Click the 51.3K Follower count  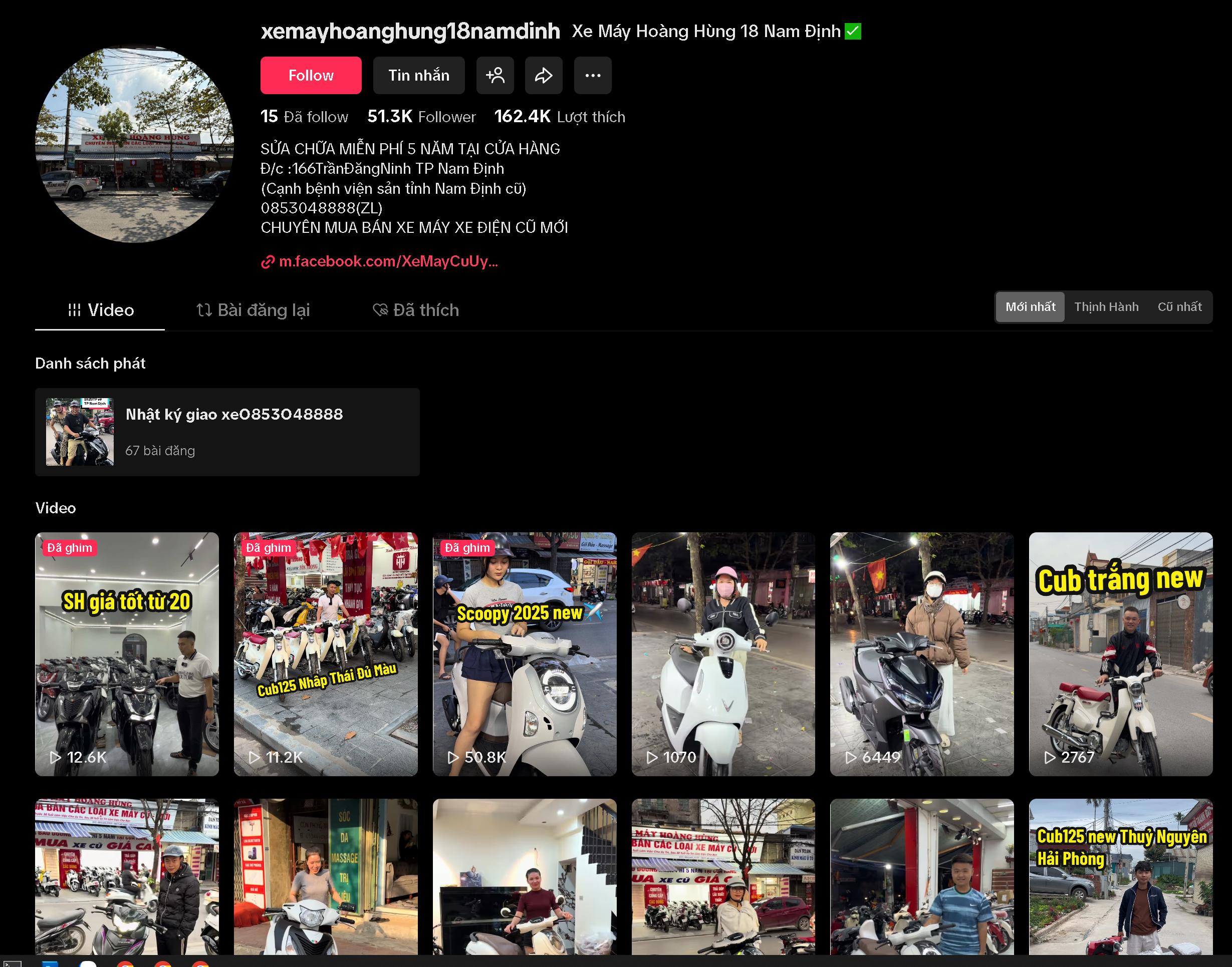[x=421, y=117]
